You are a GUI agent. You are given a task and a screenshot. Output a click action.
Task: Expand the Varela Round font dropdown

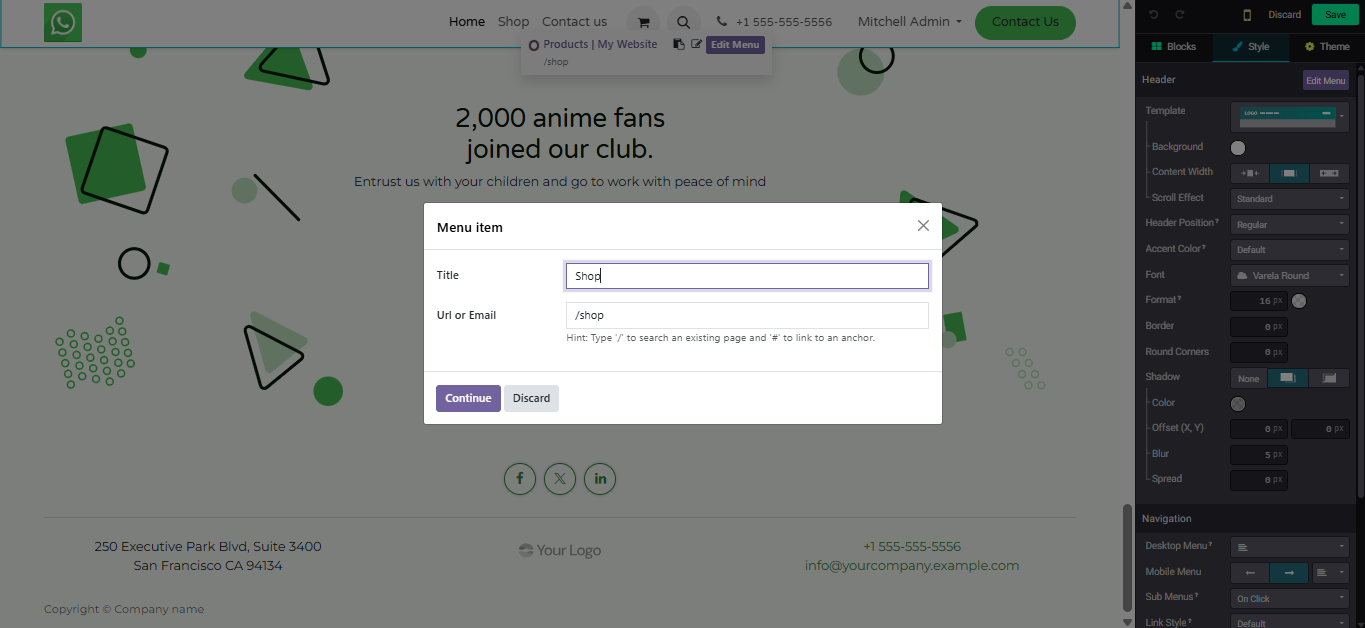[x=1289, y=275]
